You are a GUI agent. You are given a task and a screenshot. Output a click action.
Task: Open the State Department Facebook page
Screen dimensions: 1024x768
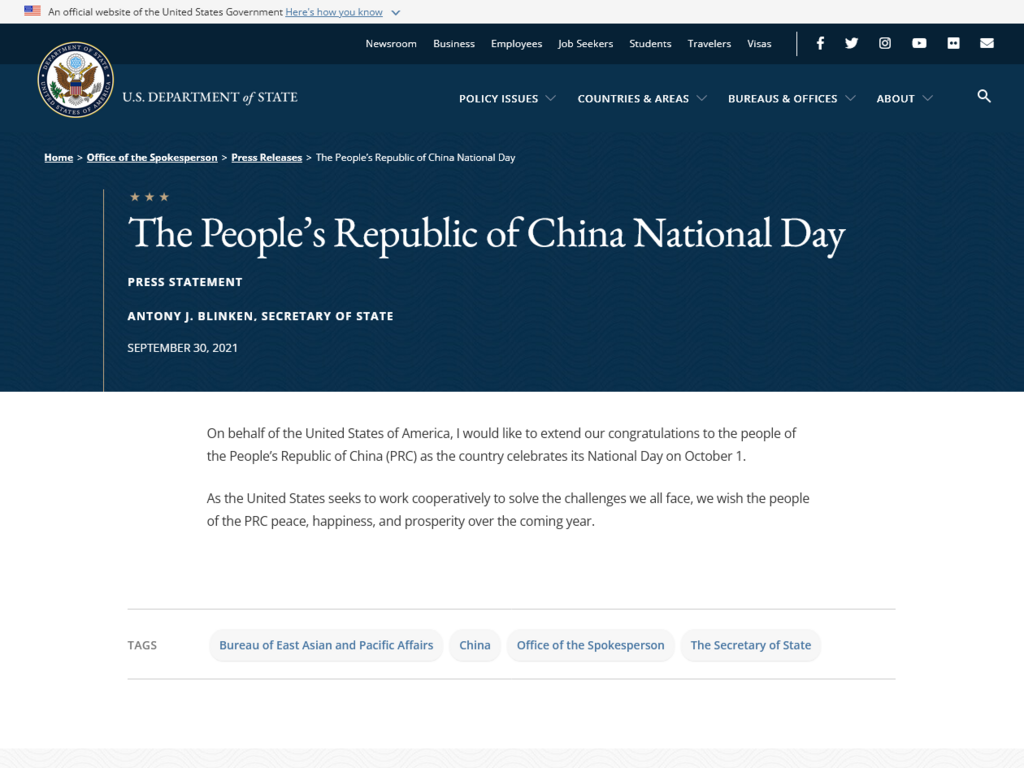820,43
